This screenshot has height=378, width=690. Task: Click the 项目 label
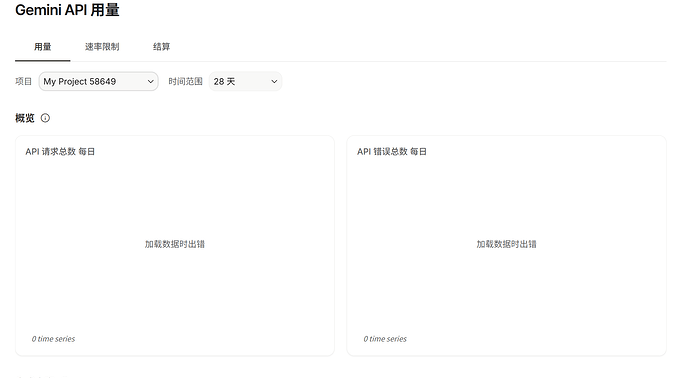pos(23,81)
